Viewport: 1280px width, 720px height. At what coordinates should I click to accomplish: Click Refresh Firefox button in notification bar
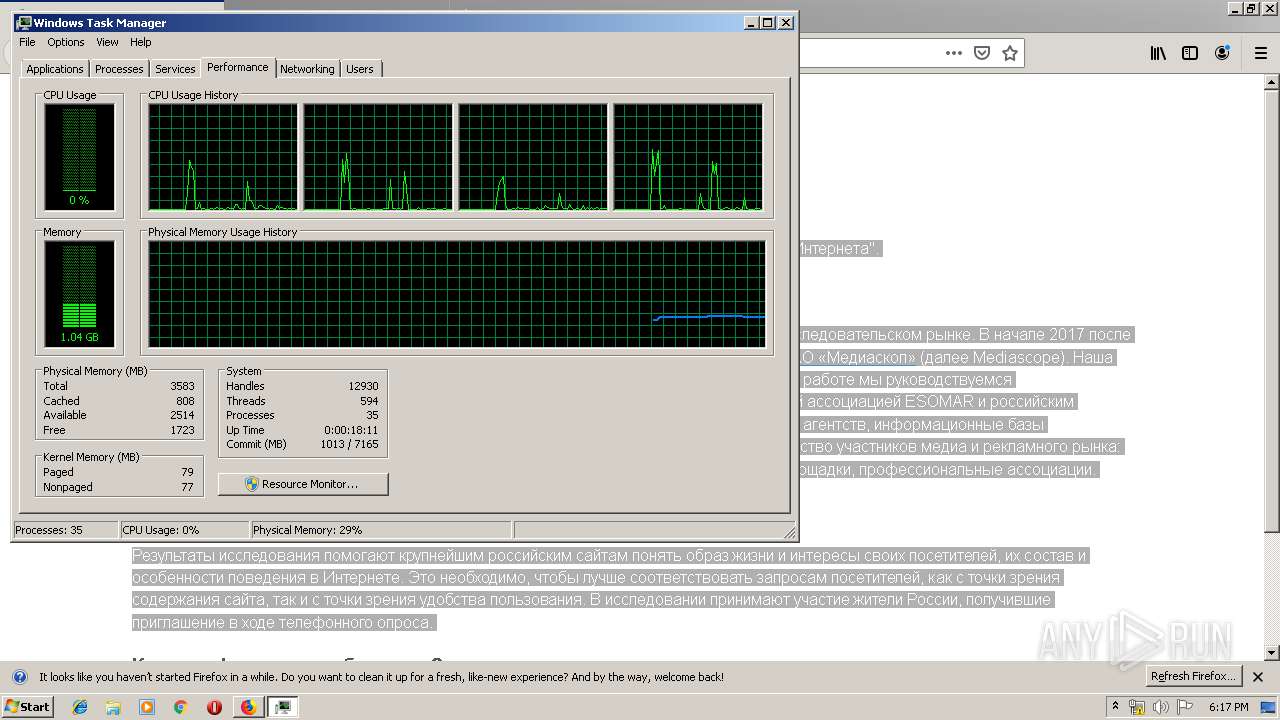[x=1194, y=676]
